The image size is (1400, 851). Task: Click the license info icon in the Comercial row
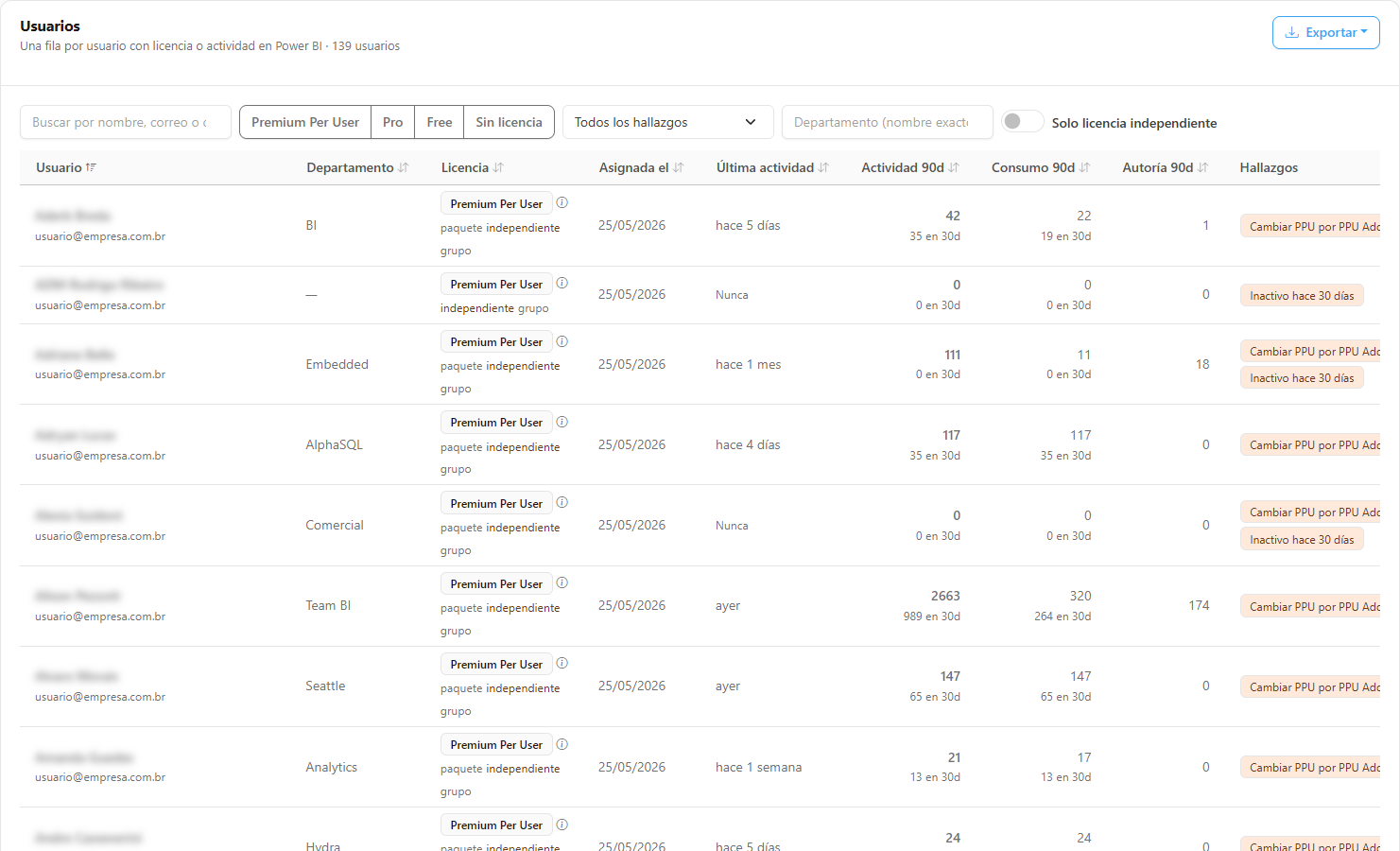562,502
